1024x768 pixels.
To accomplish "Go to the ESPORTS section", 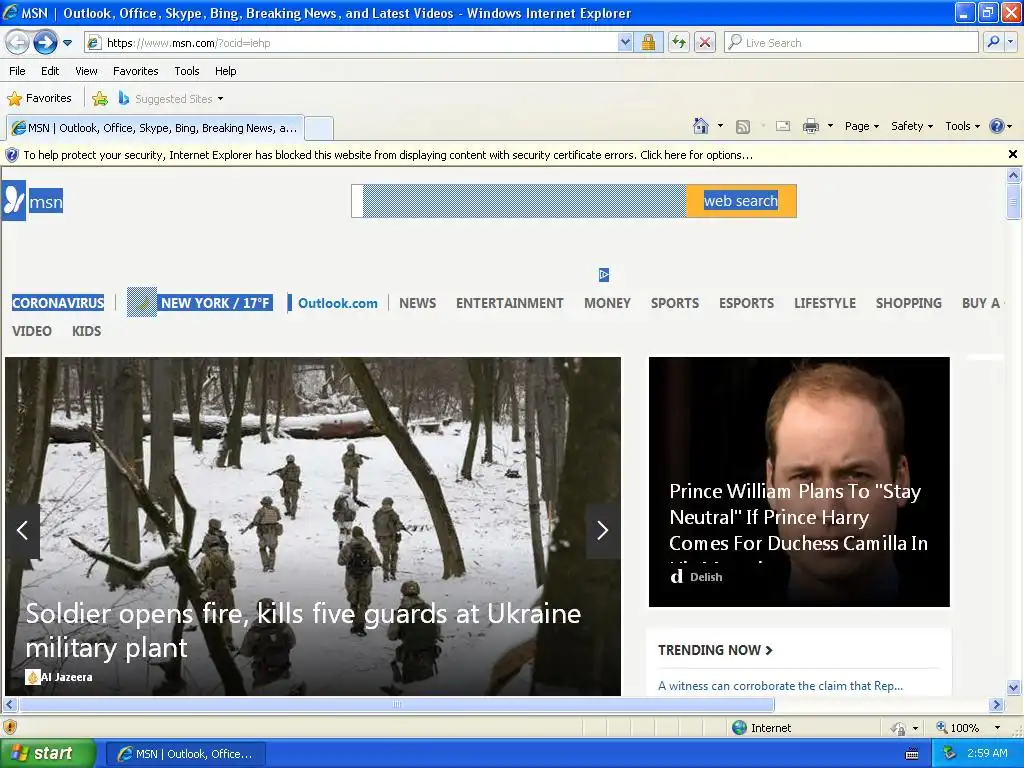I will coord(746,303).
